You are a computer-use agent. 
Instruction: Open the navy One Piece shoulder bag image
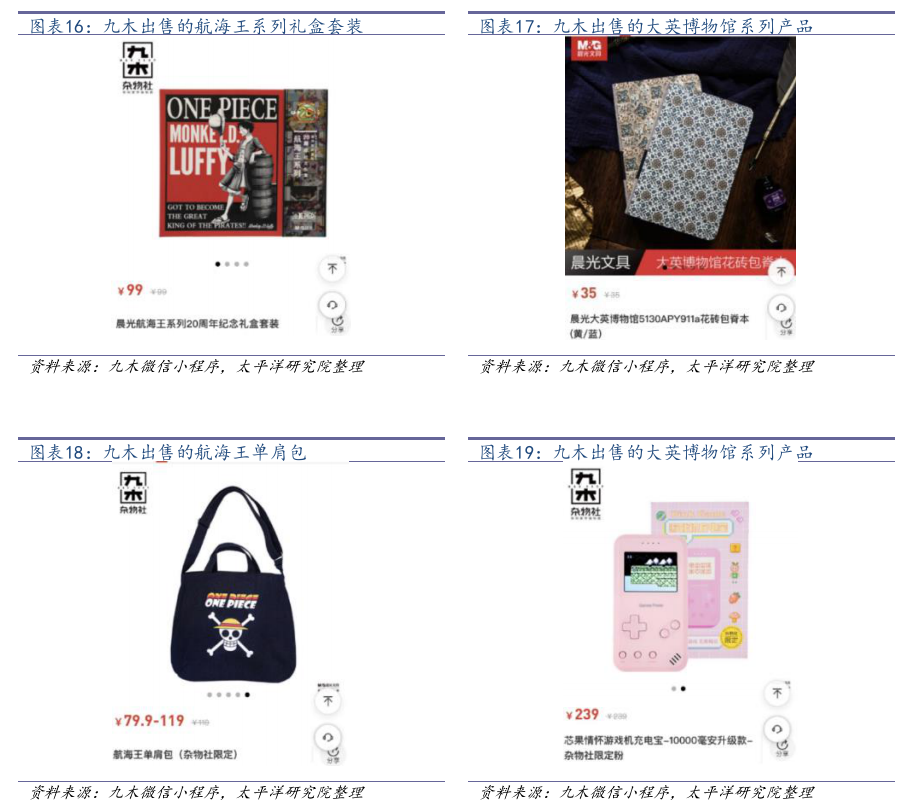coord(233,585)
